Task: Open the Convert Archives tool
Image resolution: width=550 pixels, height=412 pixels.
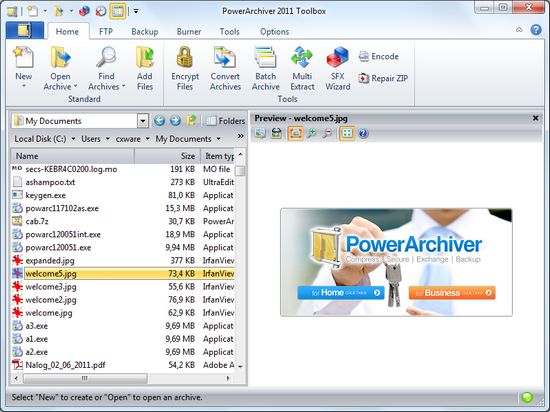Action: point(225,69)
